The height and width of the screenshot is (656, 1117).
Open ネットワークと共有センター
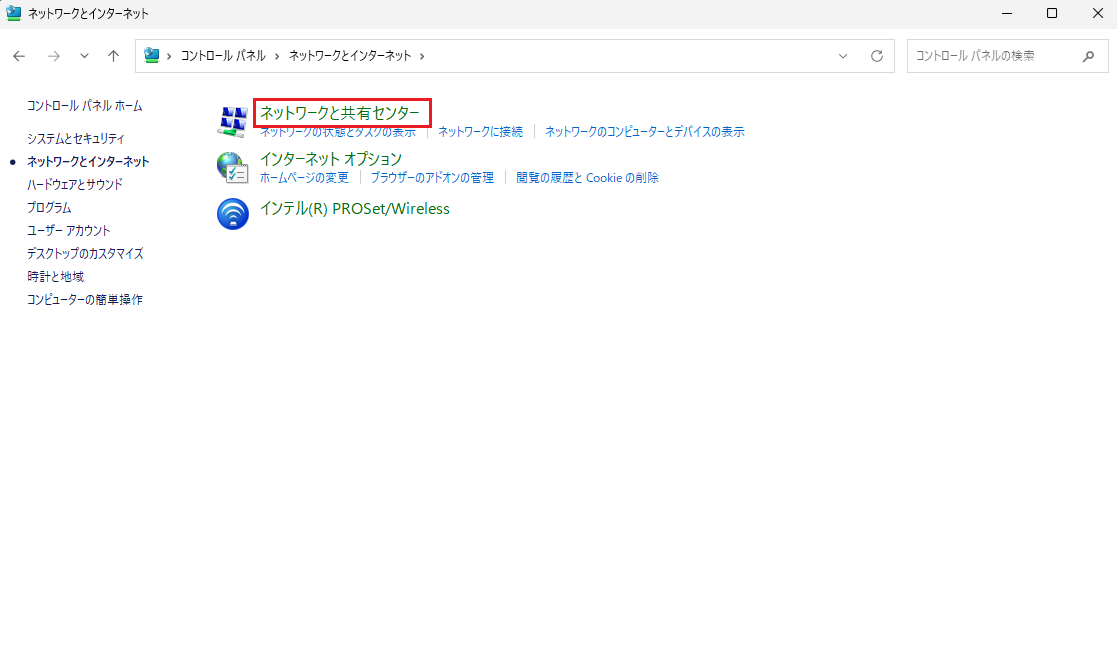(340, 112)
